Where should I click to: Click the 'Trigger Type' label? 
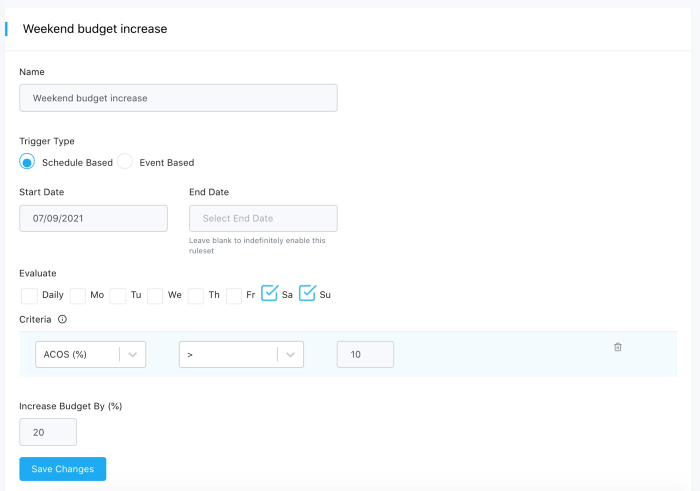[x=47, y=141]
